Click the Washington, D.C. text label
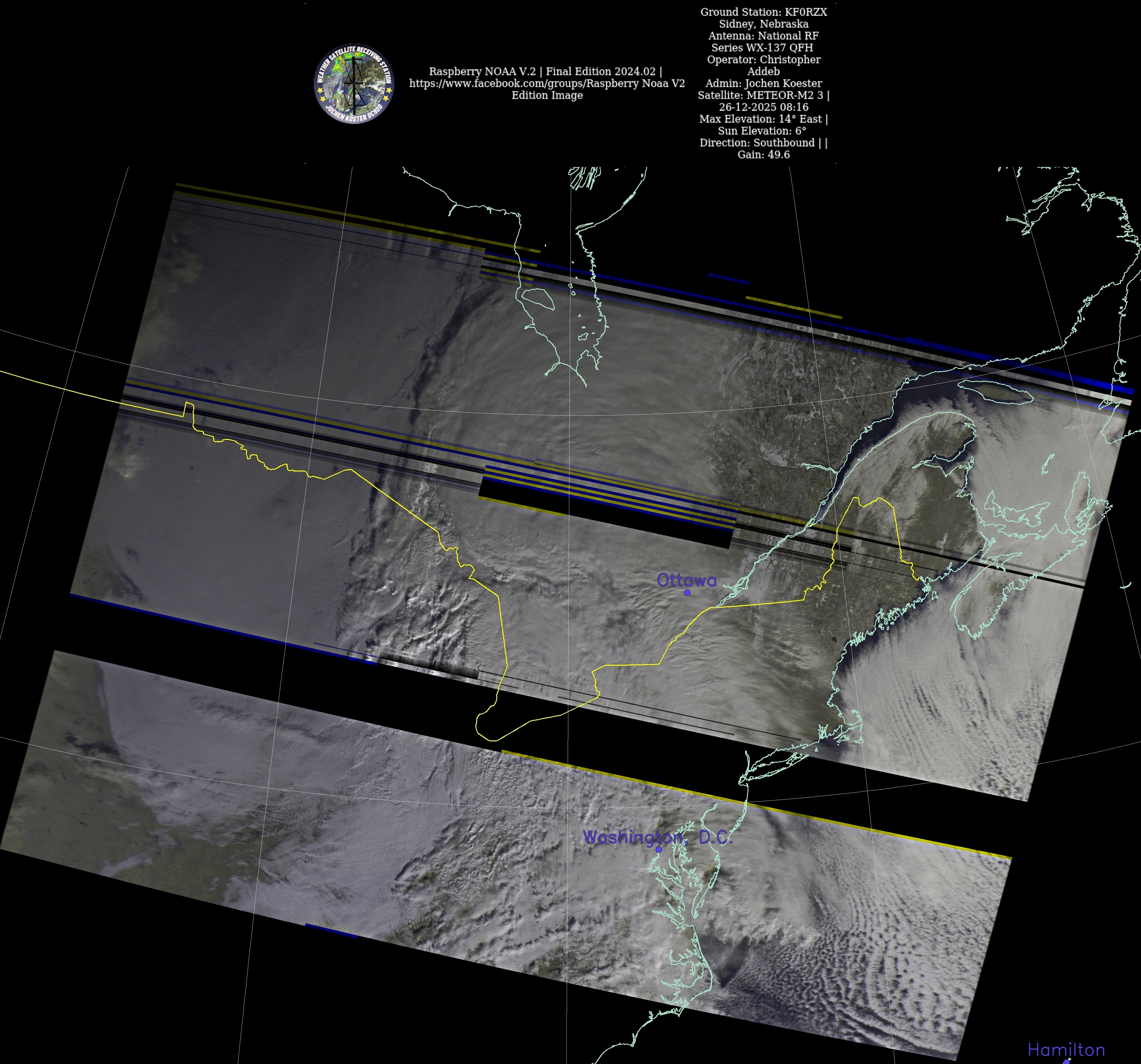The height and width of the screenshot is (1064, 1141). click(x=658, y=837)
